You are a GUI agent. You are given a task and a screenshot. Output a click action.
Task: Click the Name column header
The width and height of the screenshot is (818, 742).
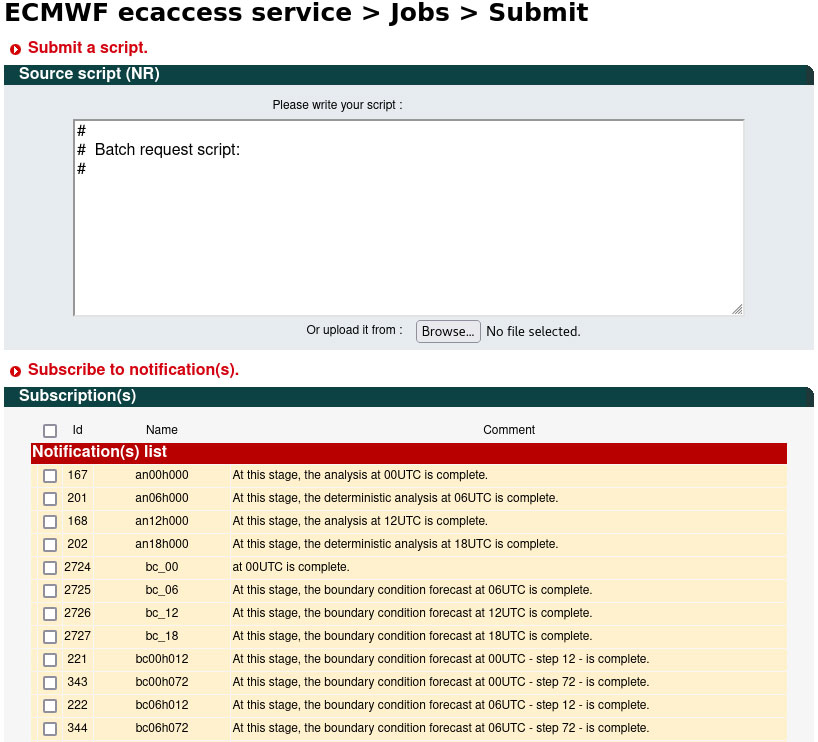point(162,429)
